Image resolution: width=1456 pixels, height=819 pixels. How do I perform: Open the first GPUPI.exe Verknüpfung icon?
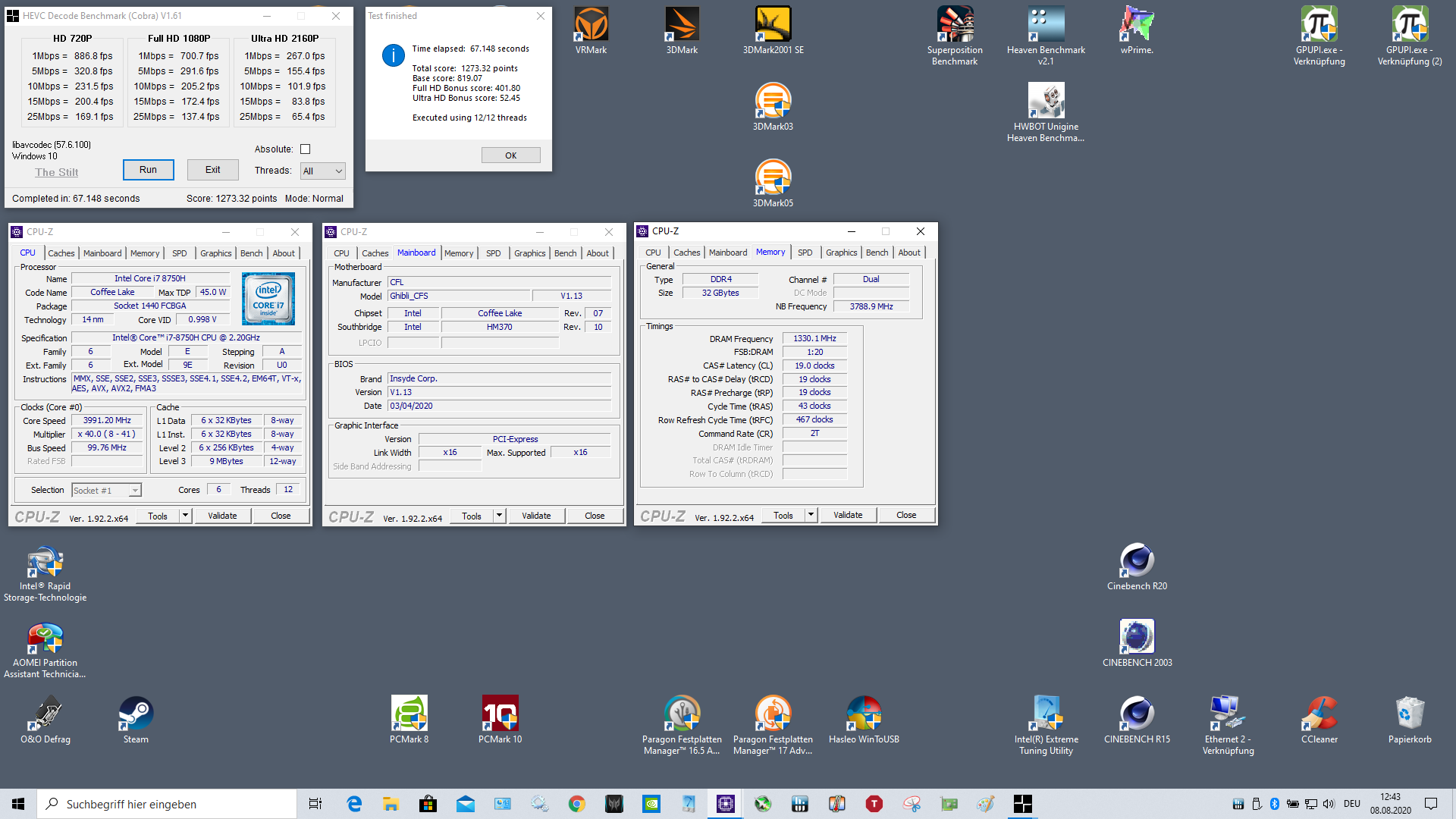coord(1319,36)
